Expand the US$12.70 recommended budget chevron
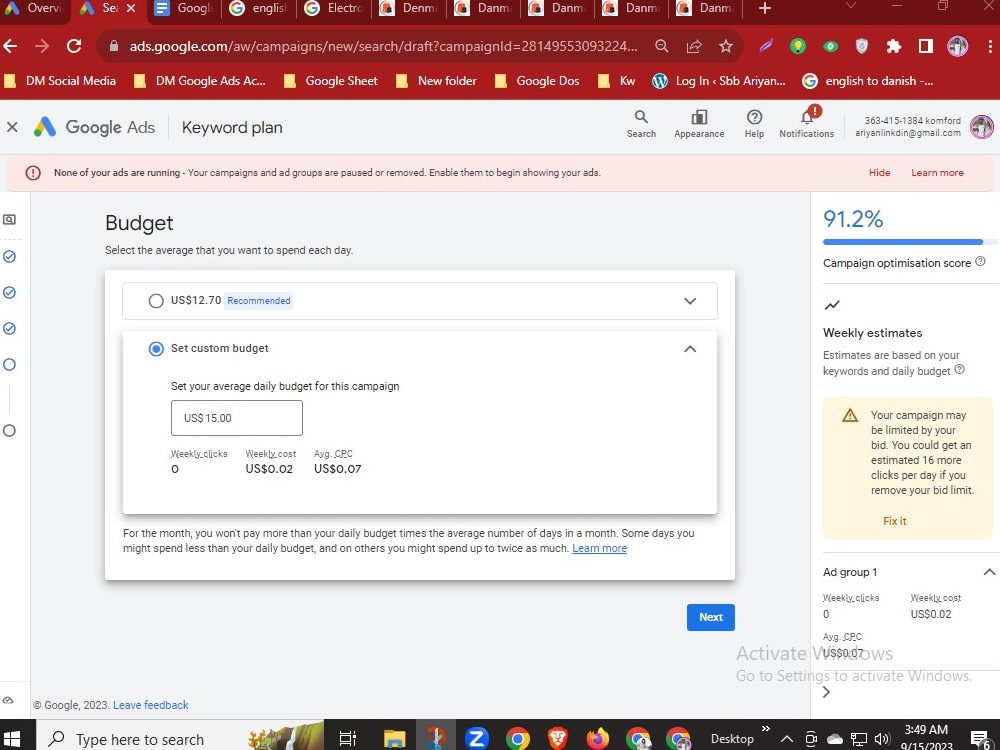The width and height of the screenshot is (1000, 750). (x=690, y=301)
